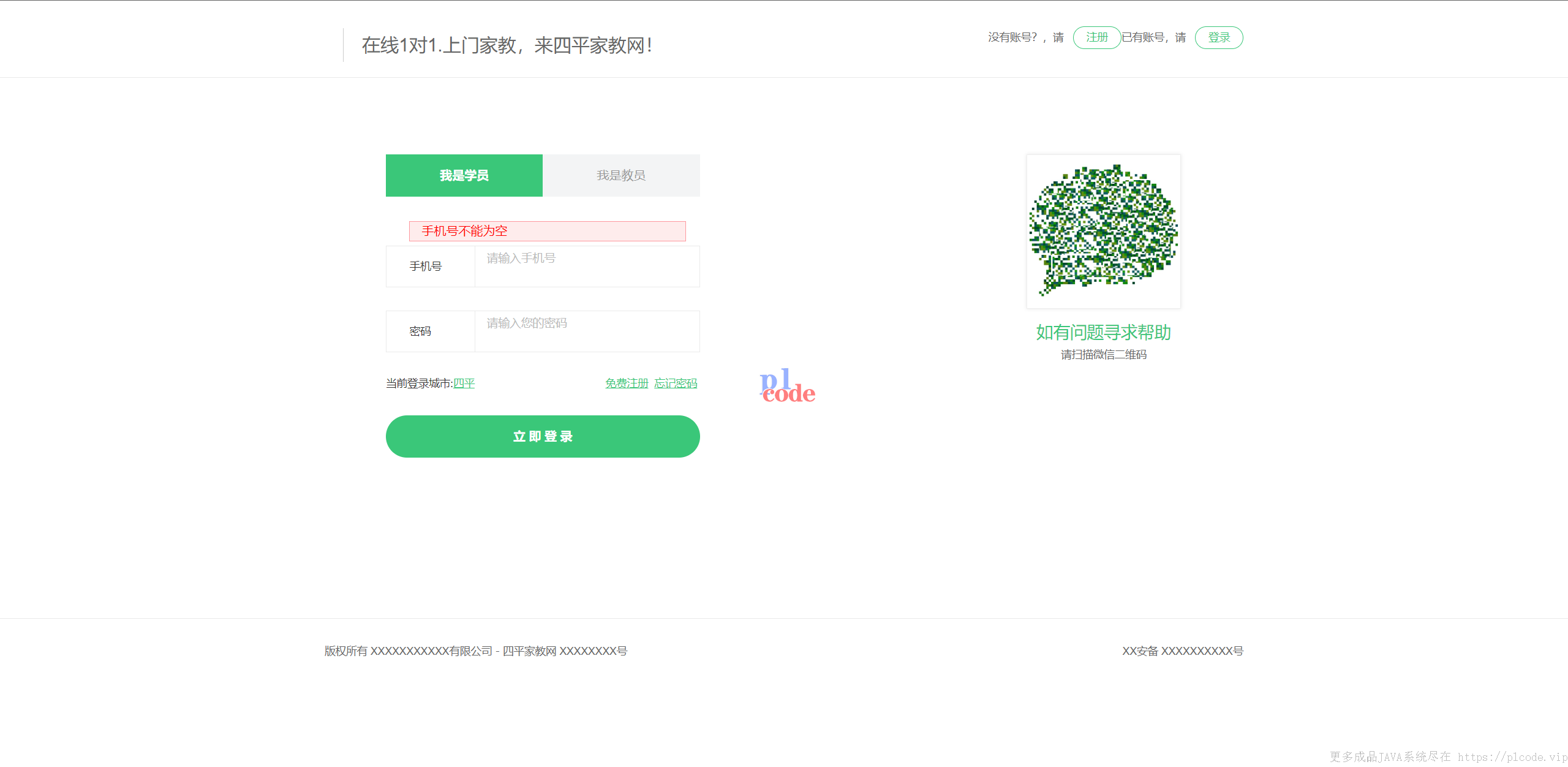Click the 如有问题寻求帮助 heading

1103,333
